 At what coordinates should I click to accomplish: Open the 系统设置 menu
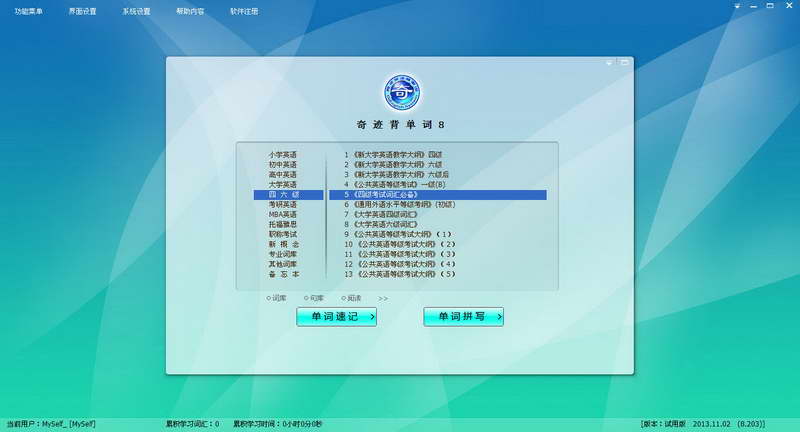coord(136,11)
